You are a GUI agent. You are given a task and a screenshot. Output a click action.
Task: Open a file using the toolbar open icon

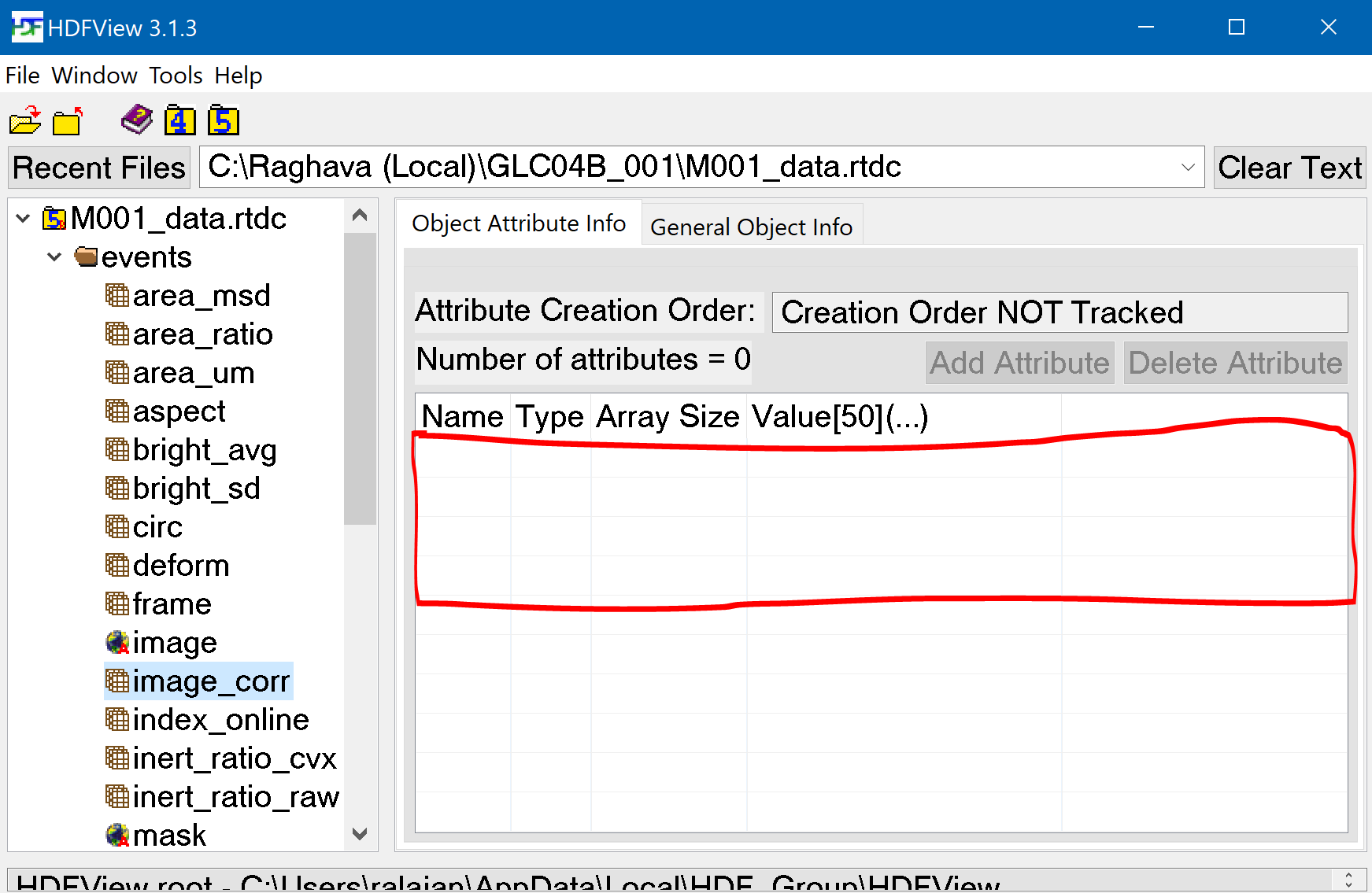click(x=24, y=120)
